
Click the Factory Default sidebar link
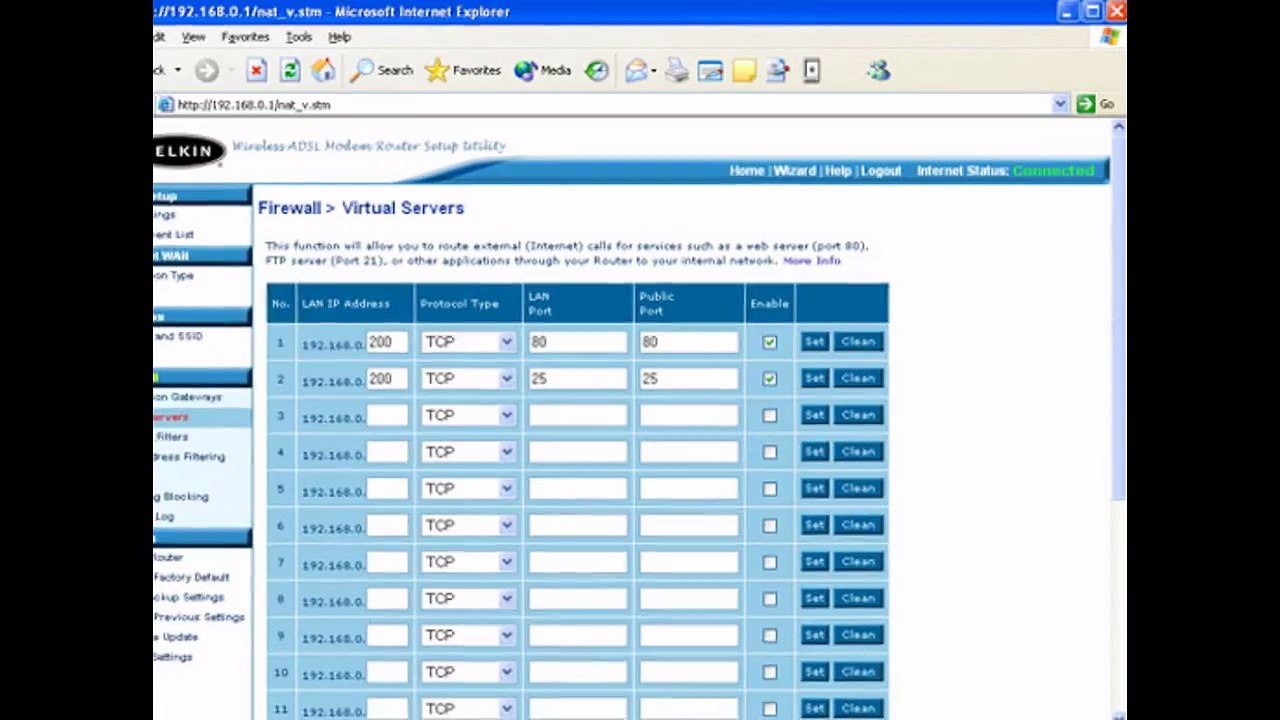pyautogui.click(x=191, y=577)
